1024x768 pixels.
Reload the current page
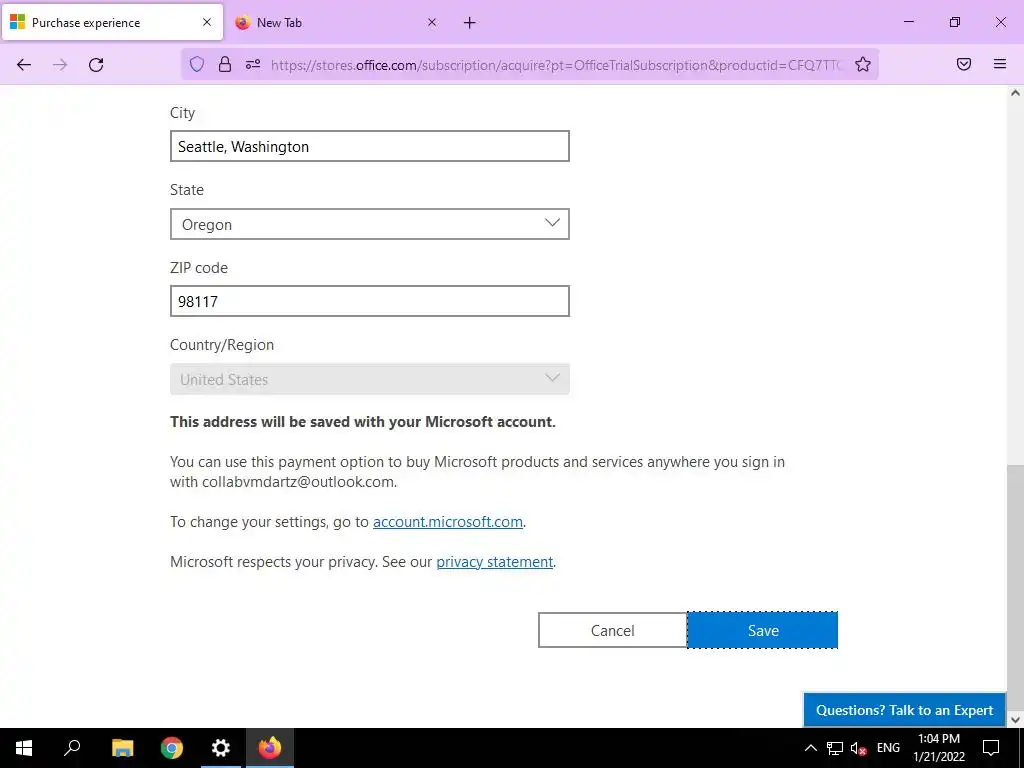point(96,65)
